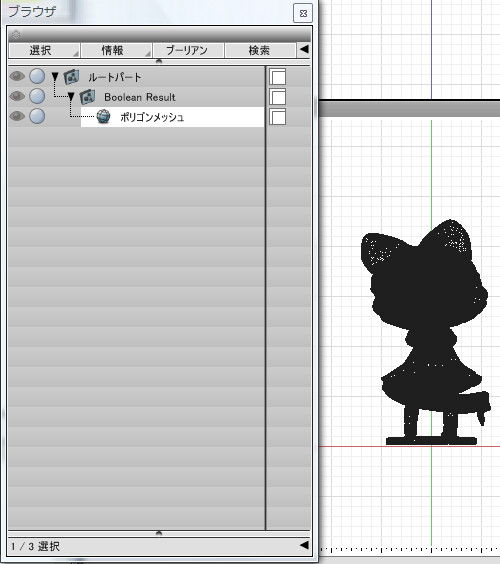Click the top splitter arrow handle

(x=159, y=62)
